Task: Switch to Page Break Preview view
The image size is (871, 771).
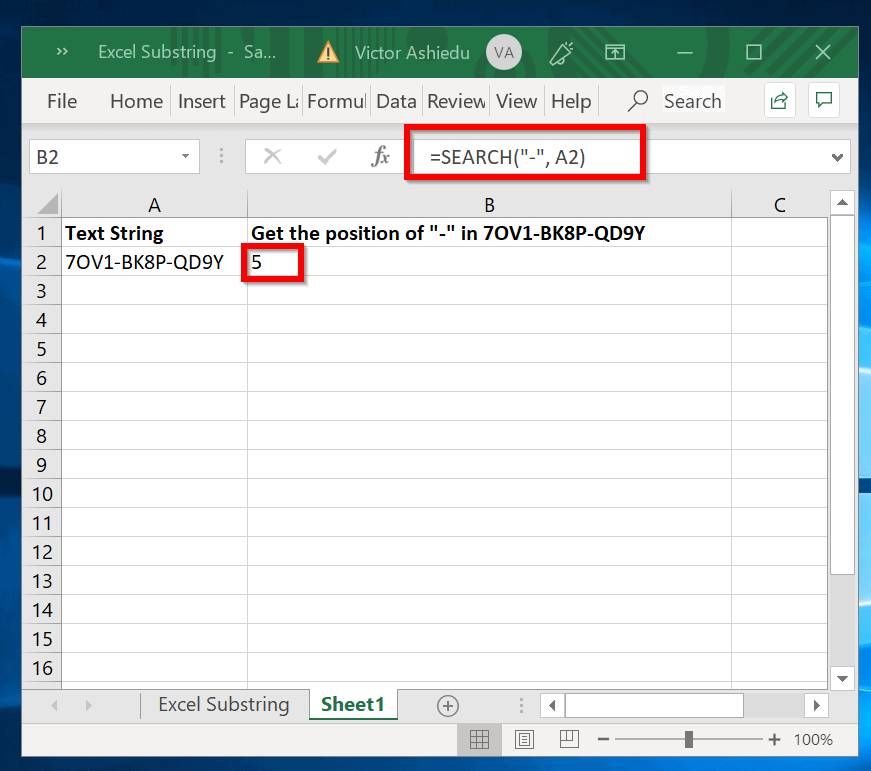Action: pos(569,739)
